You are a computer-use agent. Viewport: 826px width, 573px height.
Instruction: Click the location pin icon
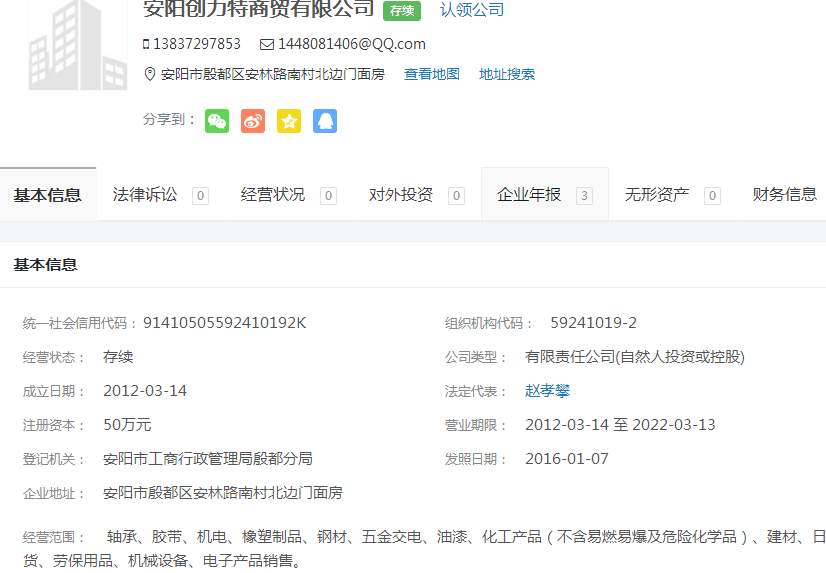[x=150, y=74]
